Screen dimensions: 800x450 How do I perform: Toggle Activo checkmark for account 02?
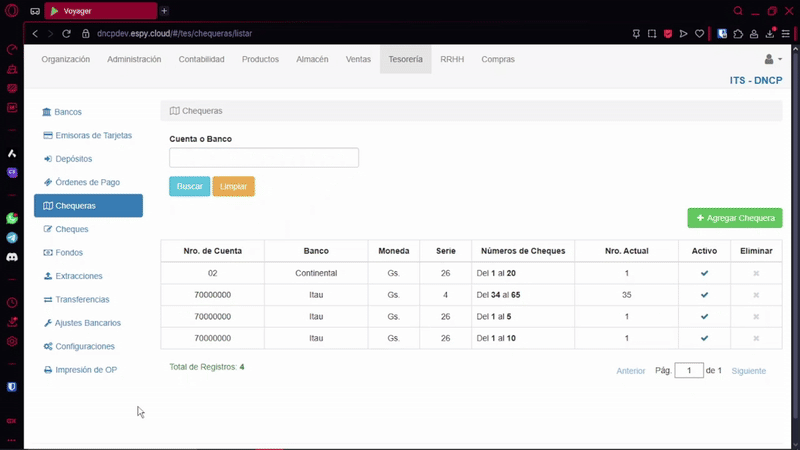tap(704, 273)
